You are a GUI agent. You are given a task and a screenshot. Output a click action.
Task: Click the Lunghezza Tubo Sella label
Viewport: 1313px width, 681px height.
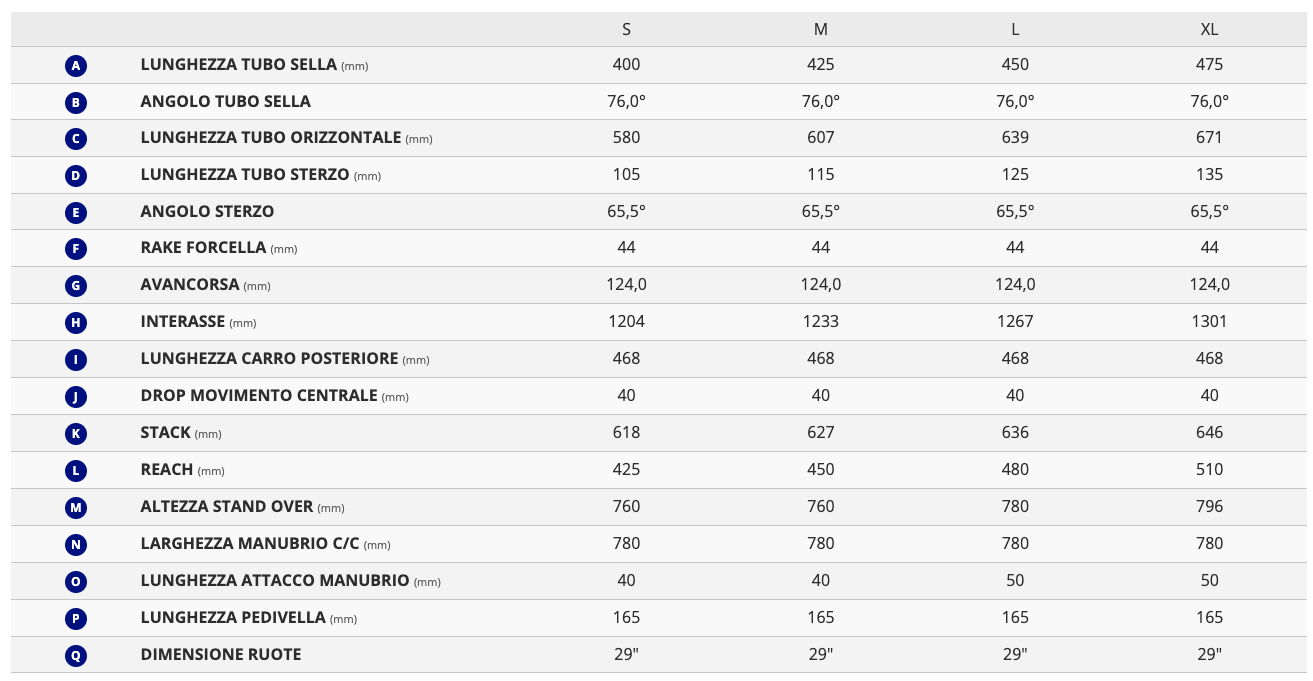tap(238, 64)
